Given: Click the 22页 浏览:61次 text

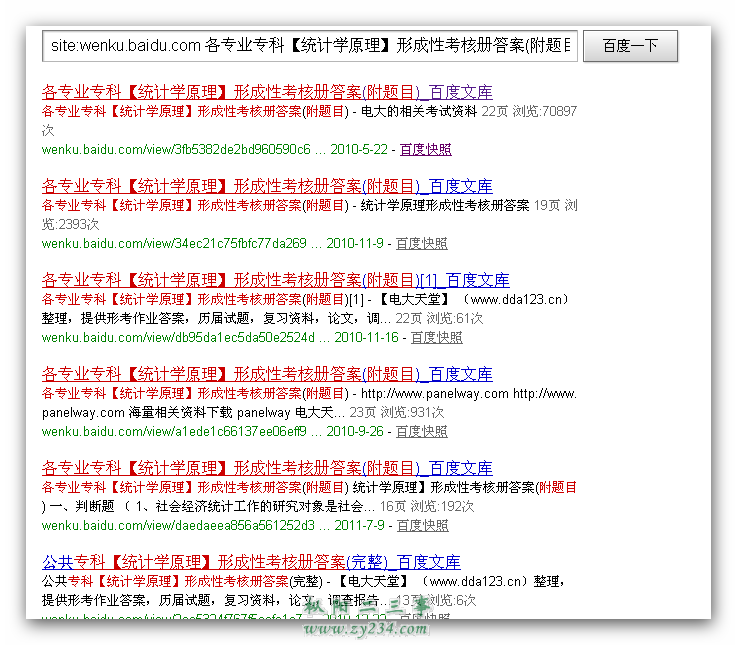Looking at the screenshot, I should tap(439, 318).
